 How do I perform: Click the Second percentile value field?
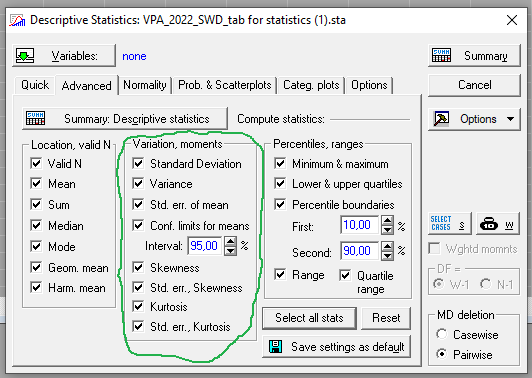point(359,251)
